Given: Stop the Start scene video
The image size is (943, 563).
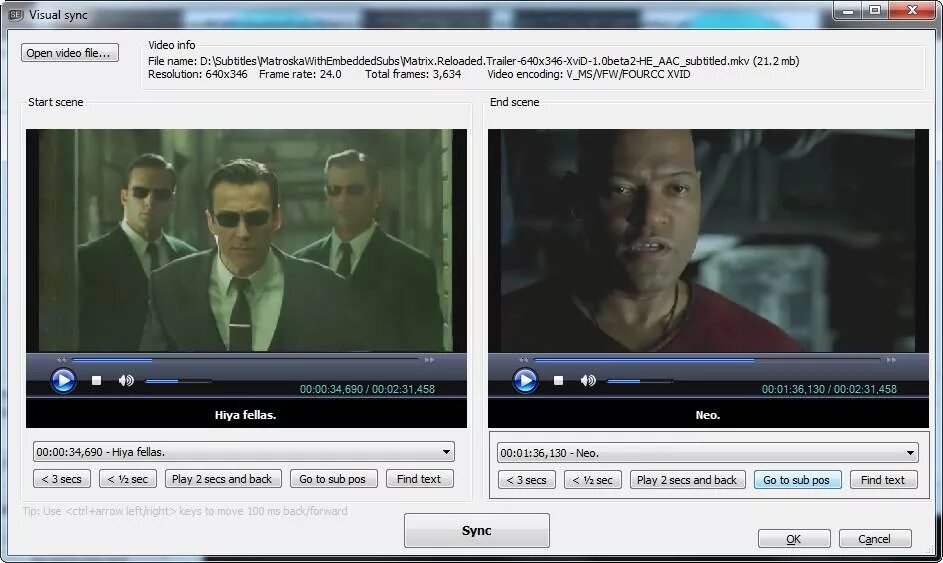Looking at the screenshot, I should pyautogui.click(x=96, y=381).
